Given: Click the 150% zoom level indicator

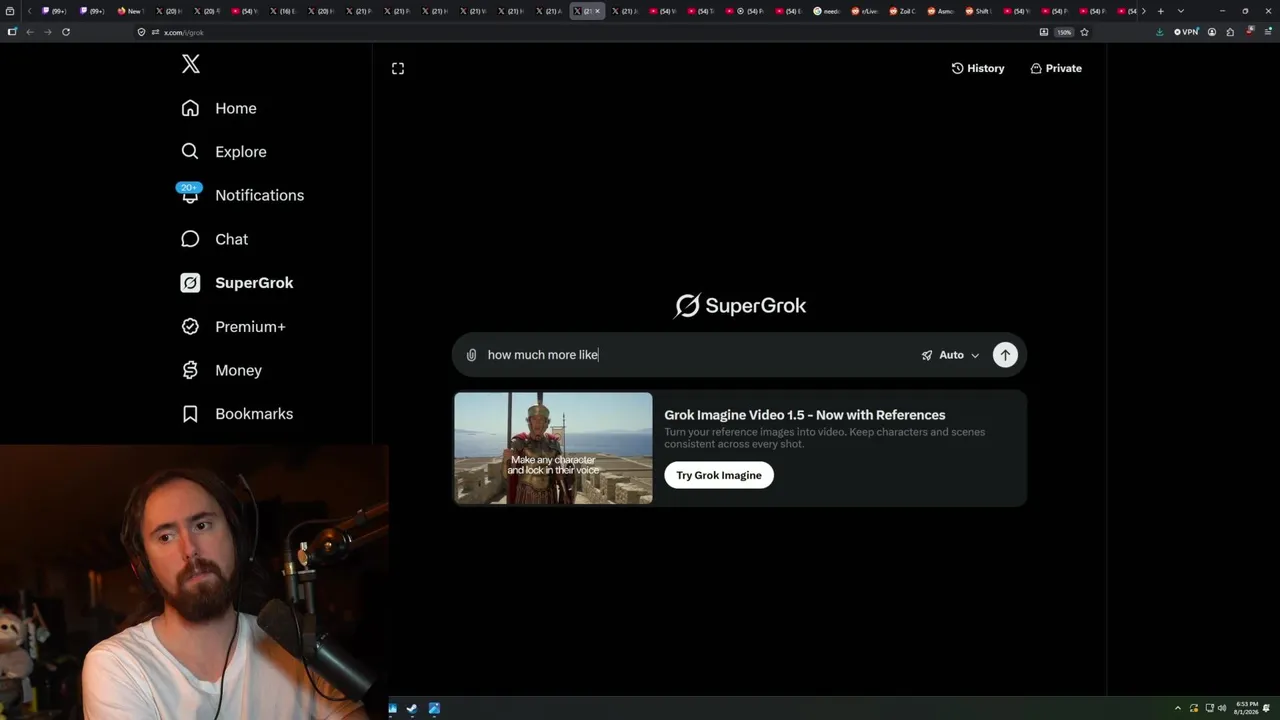Looking at the screenshot, I should pyautogui.click(x=1065, y=32).
